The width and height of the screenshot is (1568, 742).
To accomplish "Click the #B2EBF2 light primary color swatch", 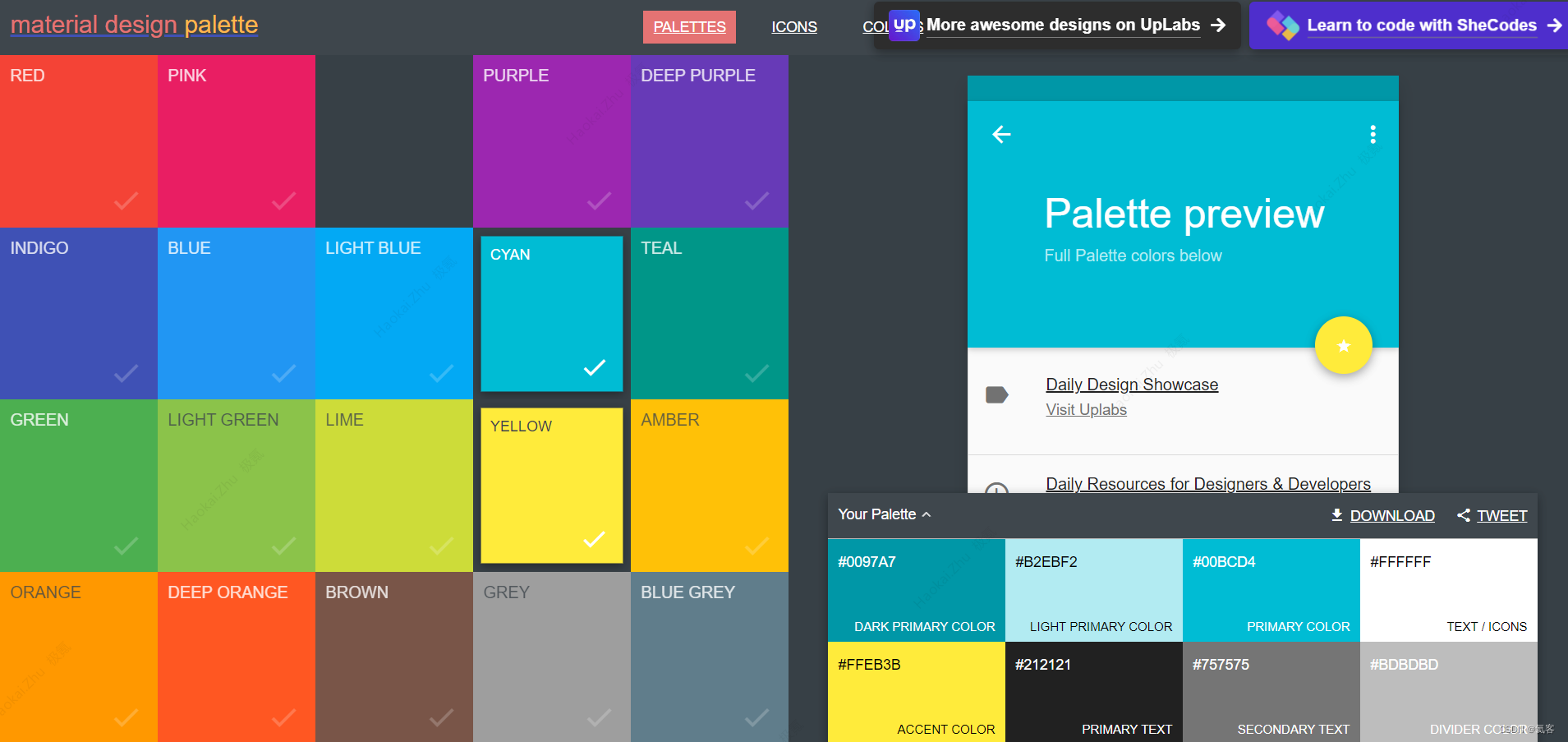I will (x=1094, y=590).
